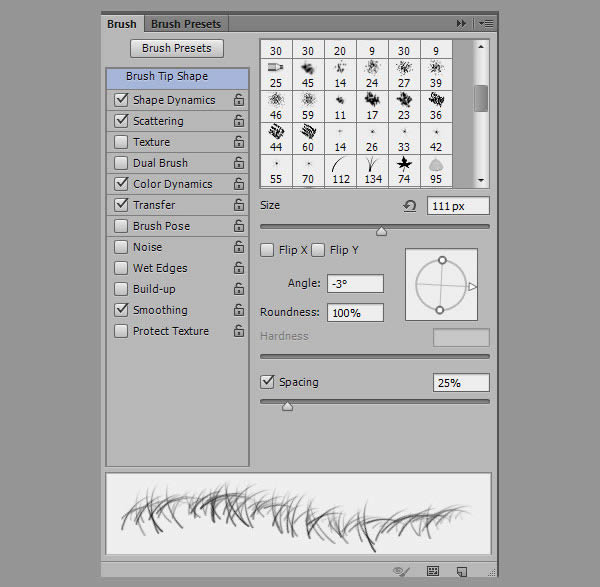Click the lock icon beside Texture
The height and width of the screenshot is (587, 600).
(239, 142)
